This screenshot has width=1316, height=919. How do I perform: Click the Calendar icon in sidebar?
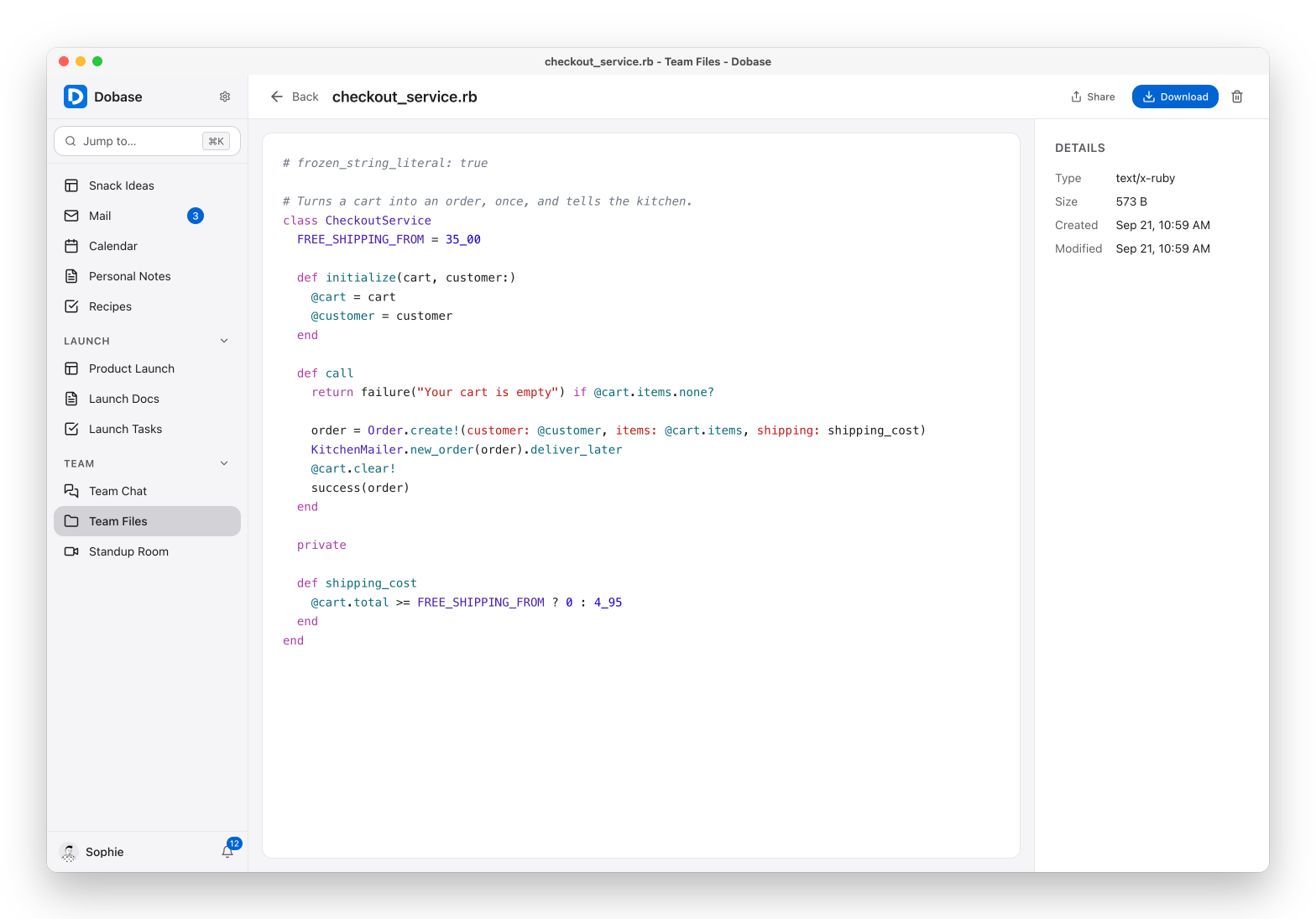coord(71,246)
